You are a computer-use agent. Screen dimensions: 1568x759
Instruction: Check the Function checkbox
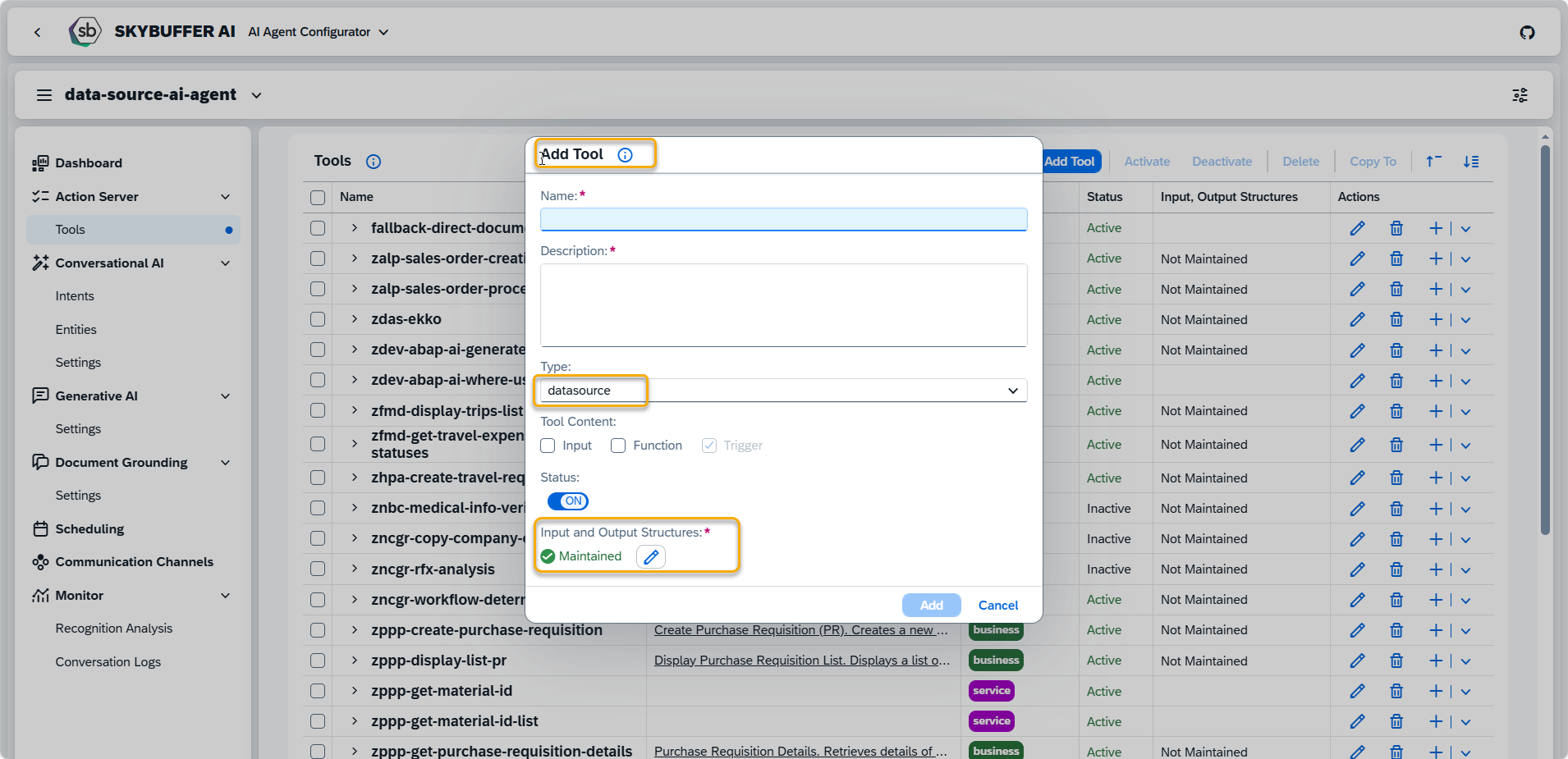tap(618, 446)
